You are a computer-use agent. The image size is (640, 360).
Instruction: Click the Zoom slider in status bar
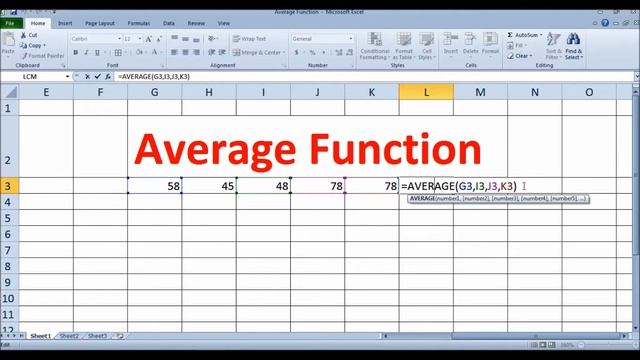tap(608, 345)
